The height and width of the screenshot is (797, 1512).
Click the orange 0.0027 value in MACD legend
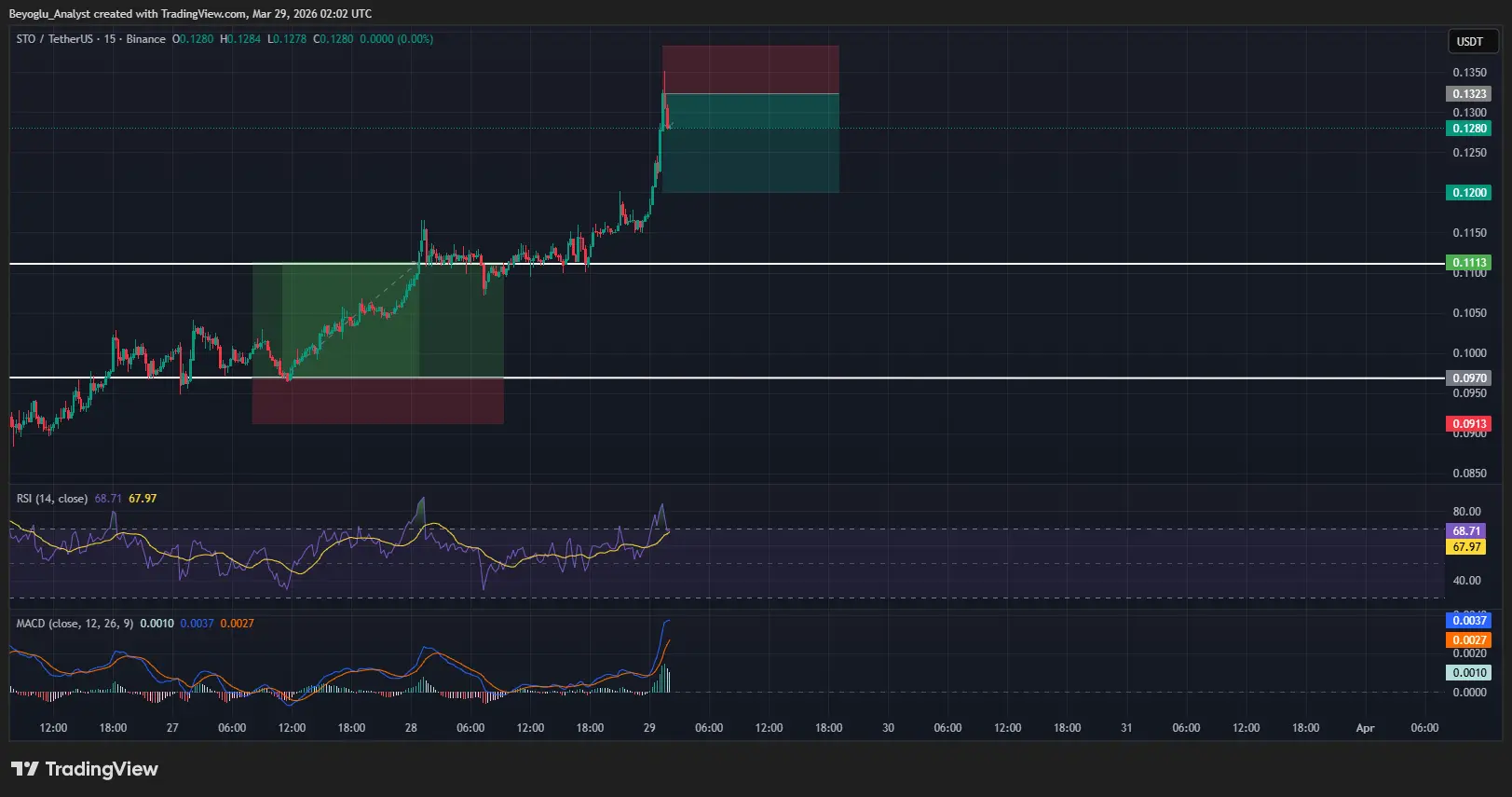pos(238,624)
